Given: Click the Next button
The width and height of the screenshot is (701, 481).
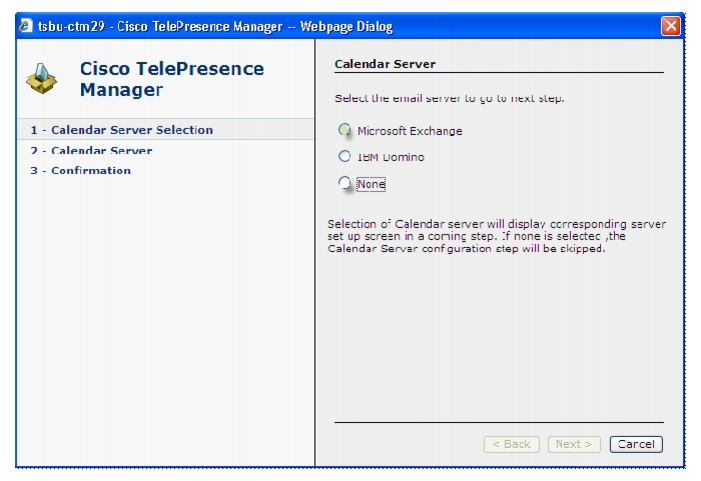Looking at the screenshot, I should tap(574, 444).
